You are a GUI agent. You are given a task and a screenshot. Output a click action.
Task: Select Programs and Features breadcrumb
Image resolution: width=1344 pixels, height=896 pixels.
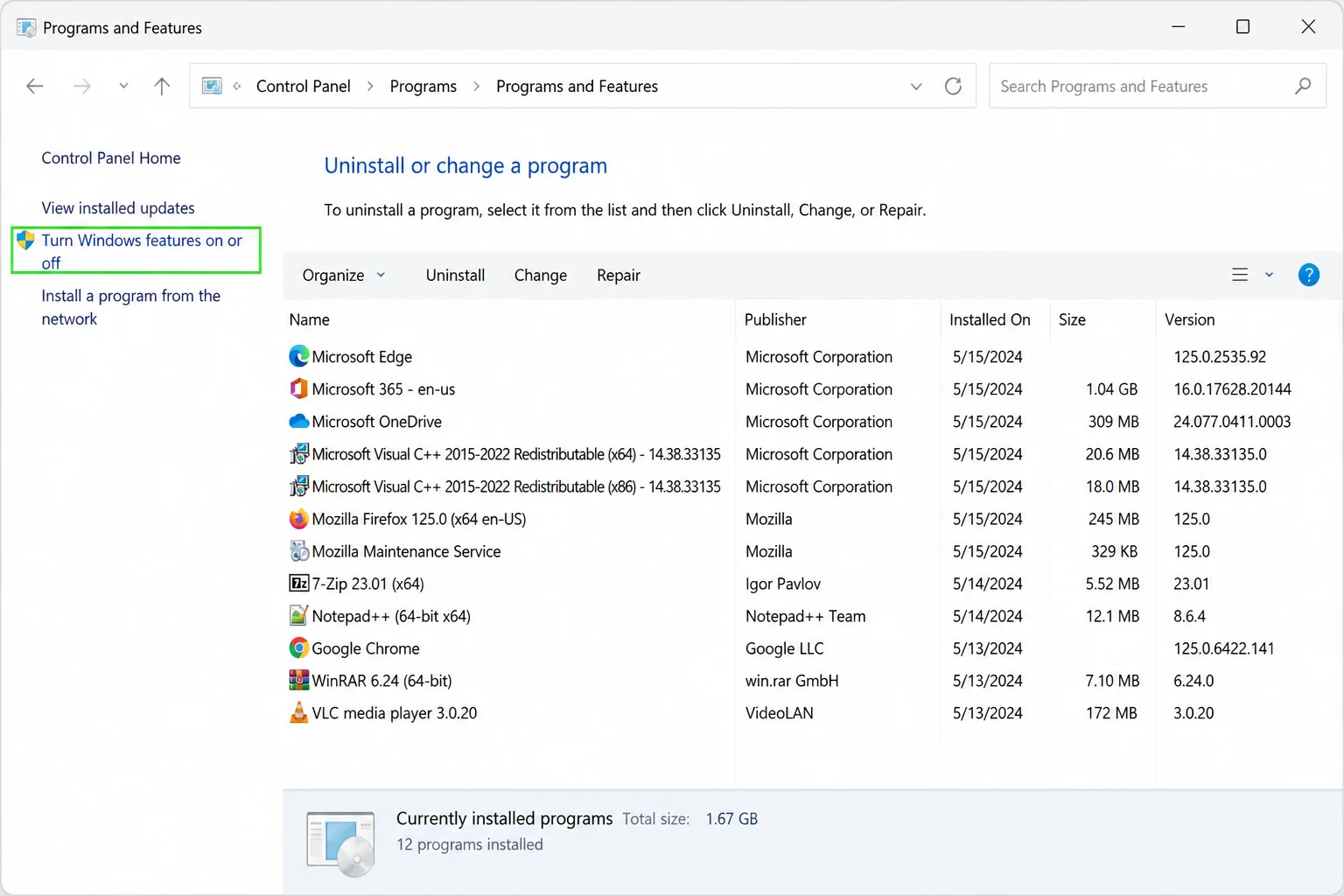[x=577, y=86]
